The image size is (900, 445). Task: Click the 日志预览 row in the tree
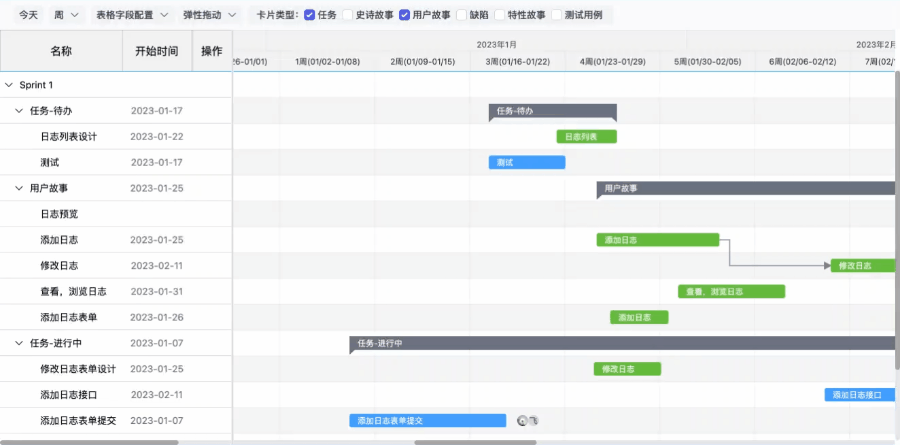pyautogui.click(x=59, y=214)
